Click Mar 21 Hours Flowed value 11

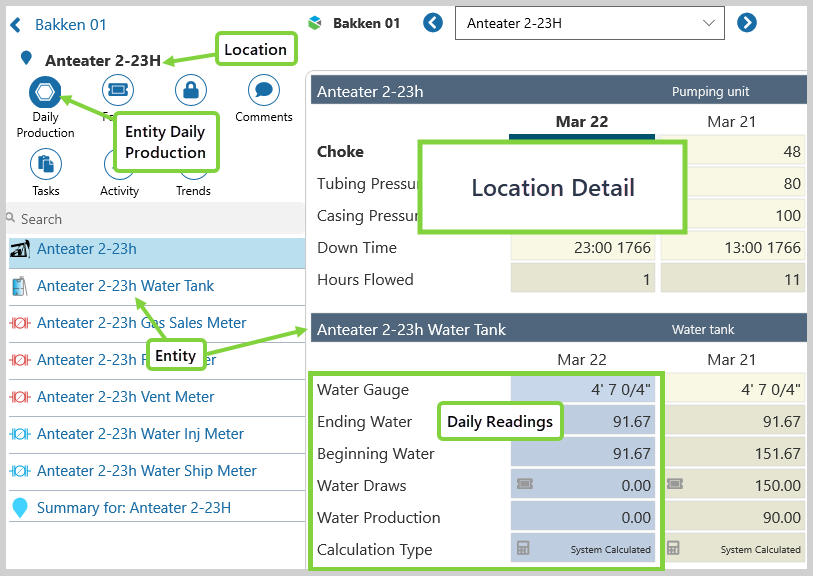pyautogui.click(x=733, y=279)
